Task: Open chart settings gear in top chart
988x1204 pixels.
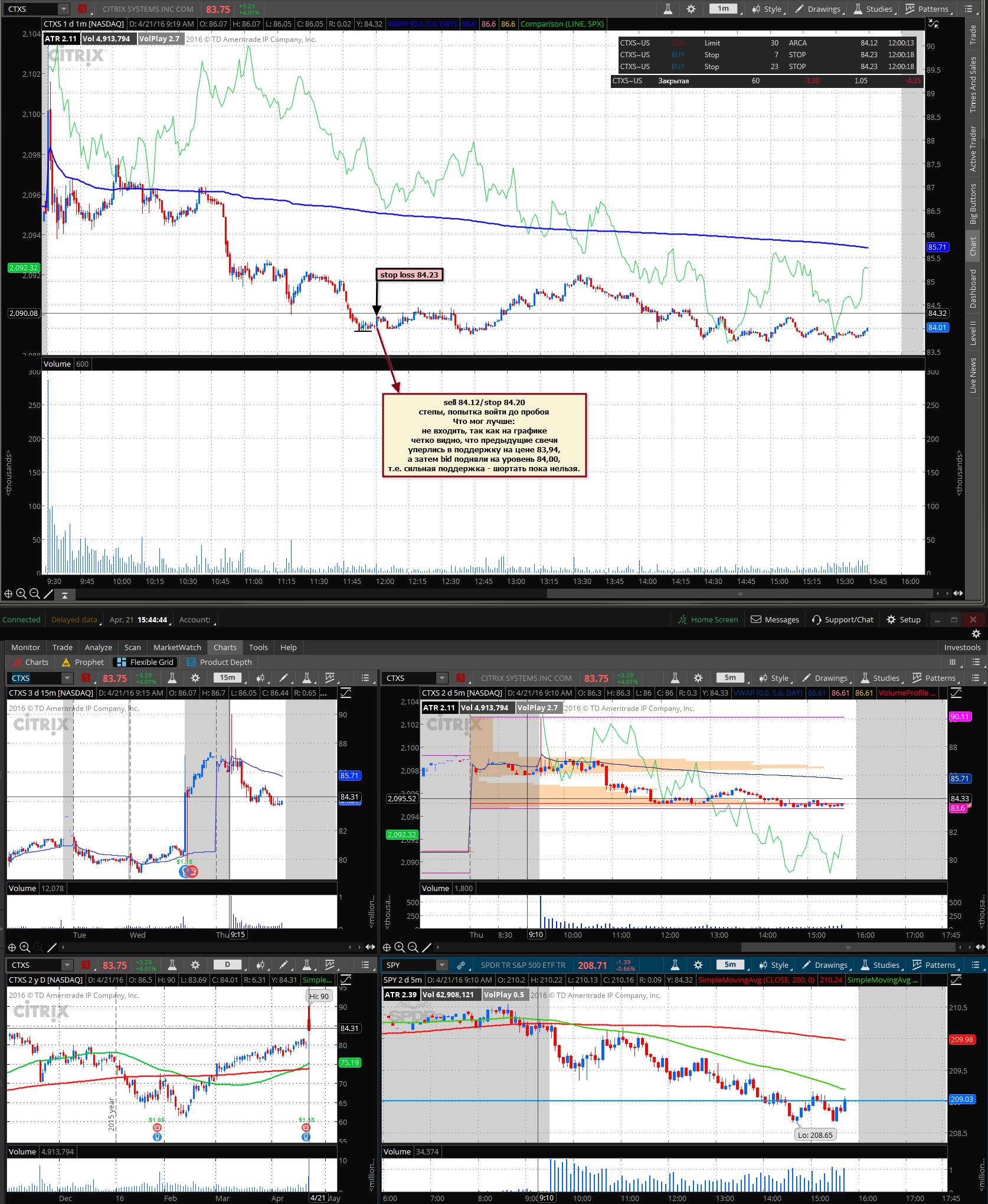Action: (691, 9)
